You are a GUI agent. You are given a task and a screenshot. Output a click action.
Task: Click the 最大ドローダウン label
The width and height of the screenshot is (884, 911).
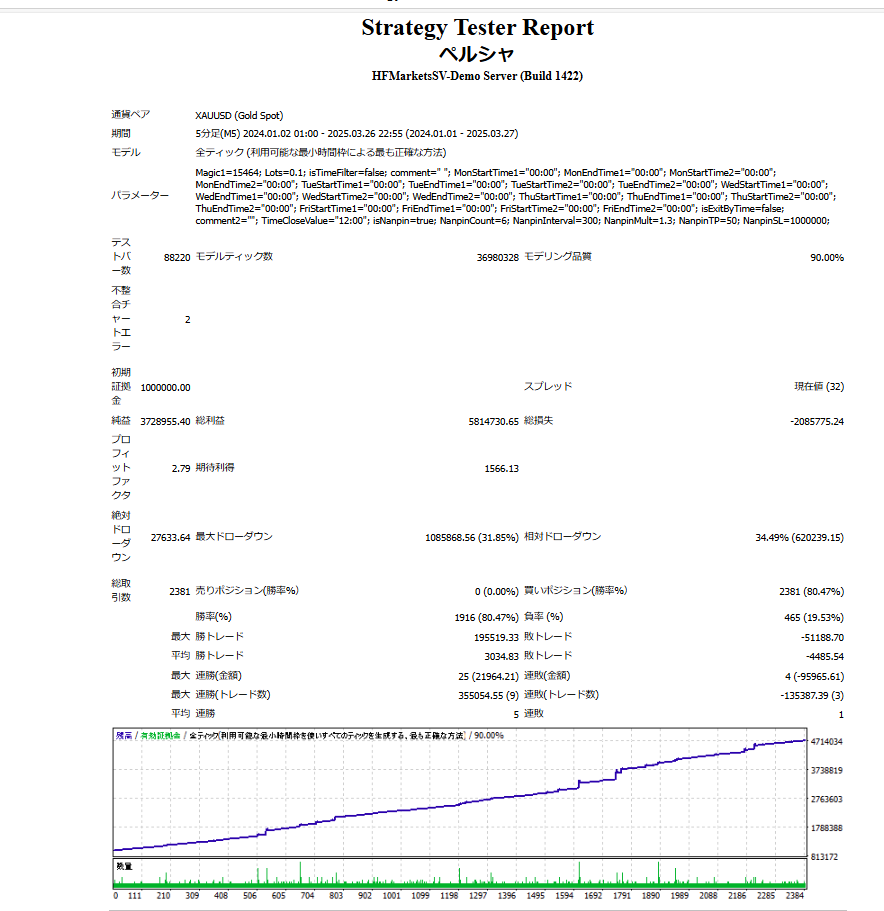pos(234,536)
